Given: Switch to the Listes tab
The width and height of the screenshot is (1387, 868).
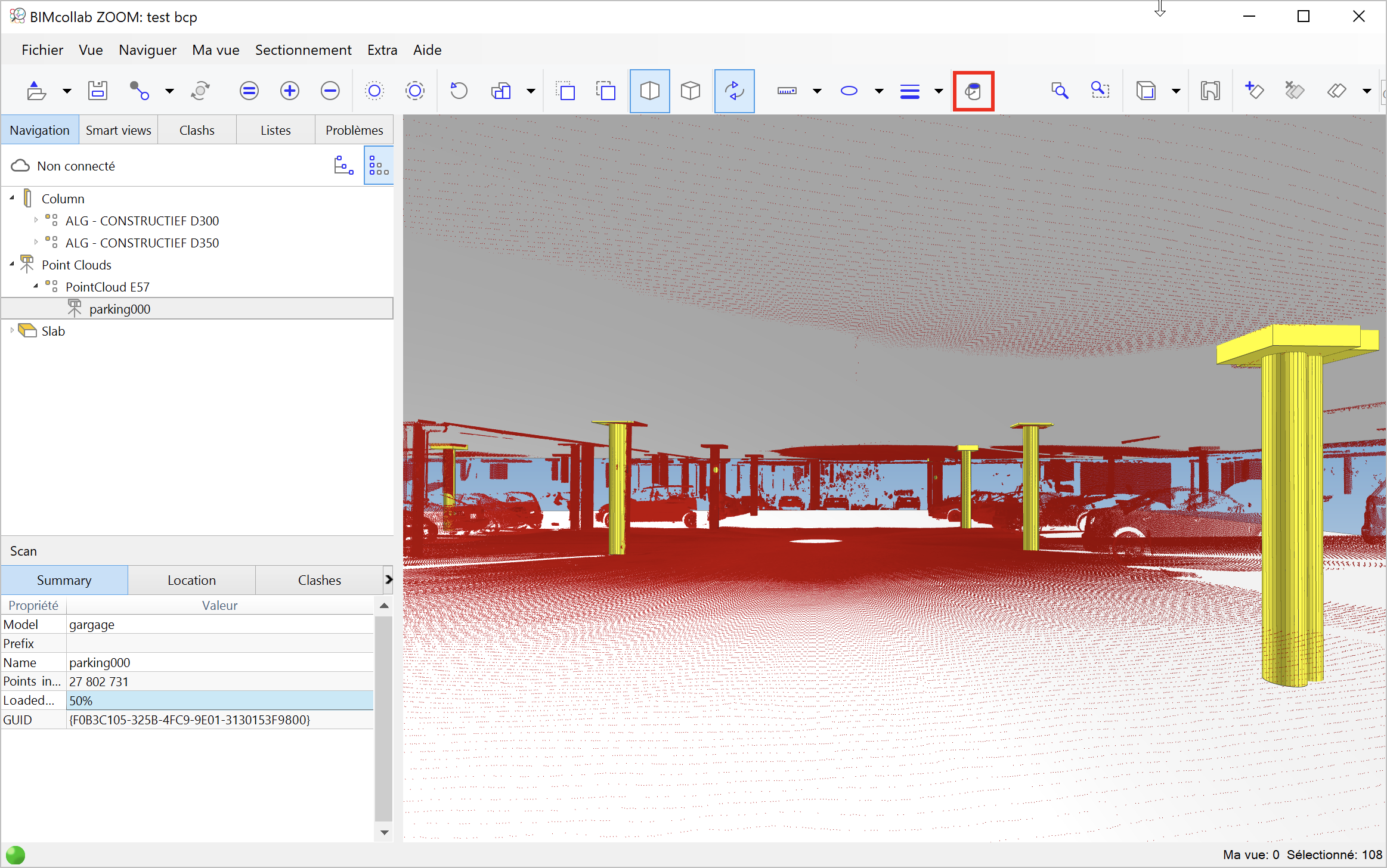Looking at the screenshot, I should (275, 130).
